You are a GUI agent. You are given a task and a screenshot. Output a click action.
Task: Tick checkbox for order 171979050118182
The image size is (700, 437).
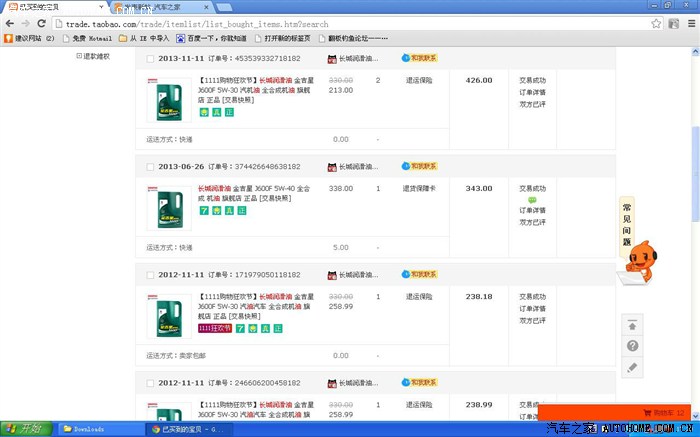[x=150, y=275]
